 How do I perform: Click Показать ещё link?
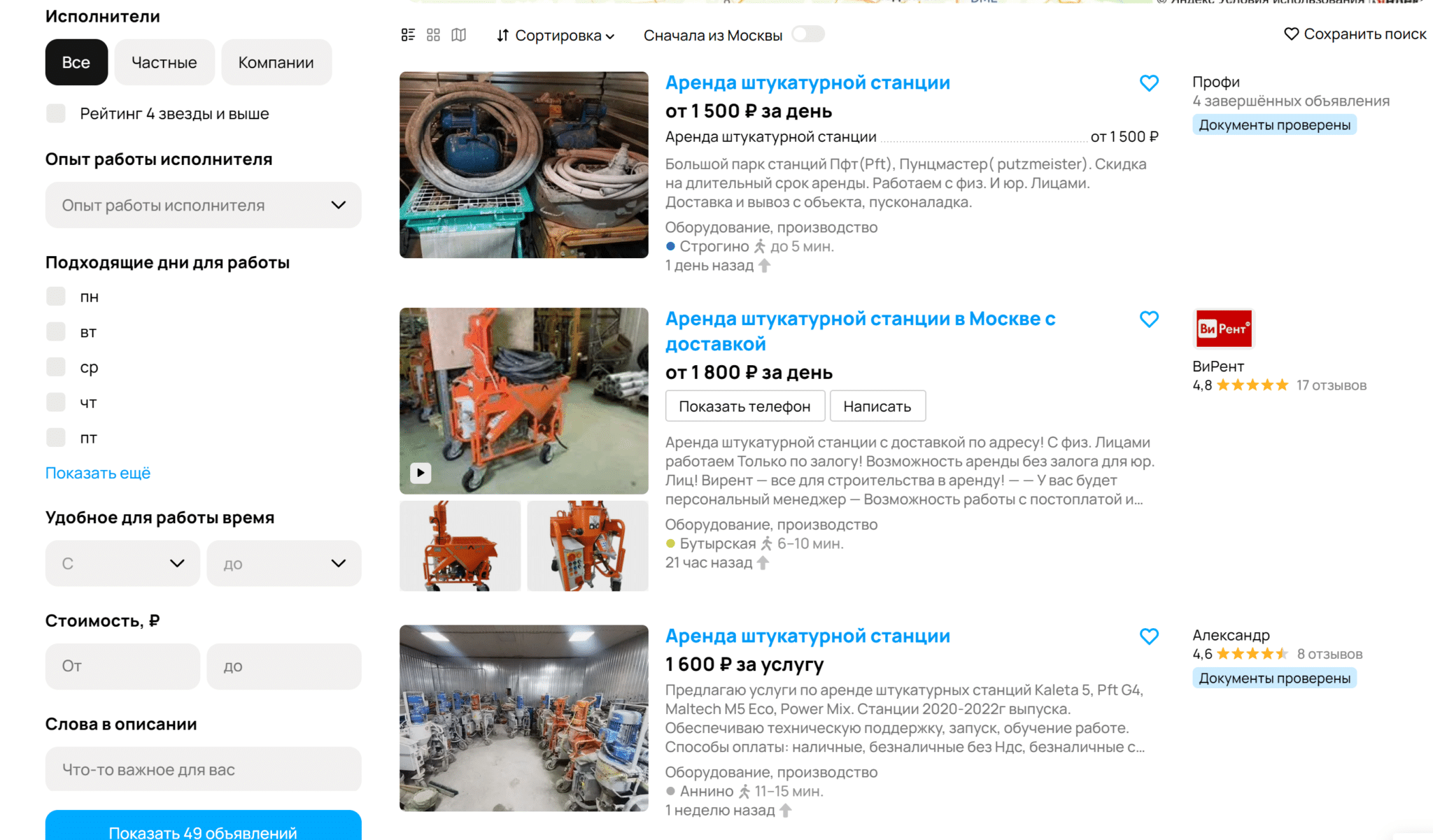(x=98, y=473)
